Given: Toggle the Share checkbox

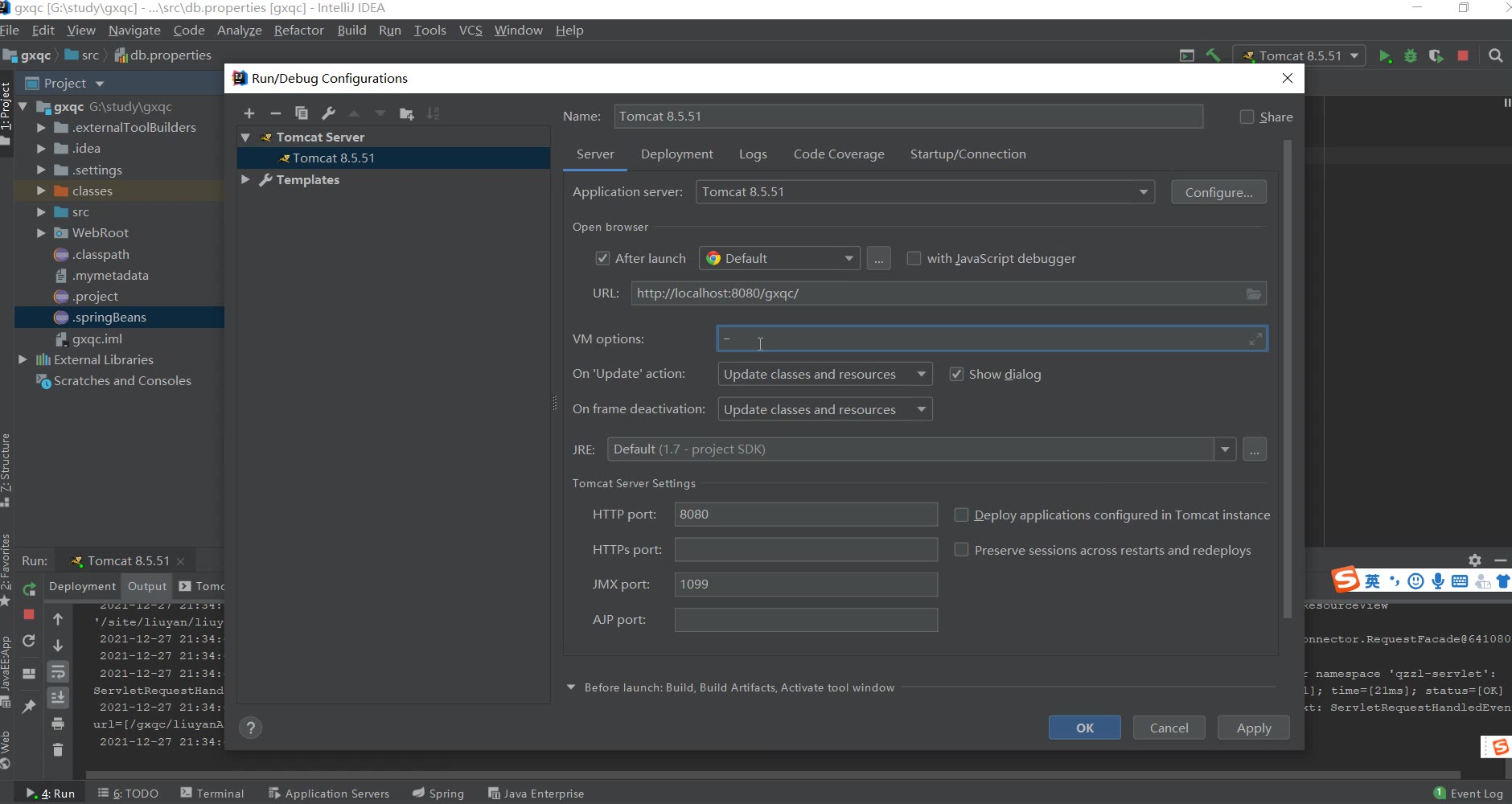Looking at the screenshot, I should click(x=1247, y=117).
